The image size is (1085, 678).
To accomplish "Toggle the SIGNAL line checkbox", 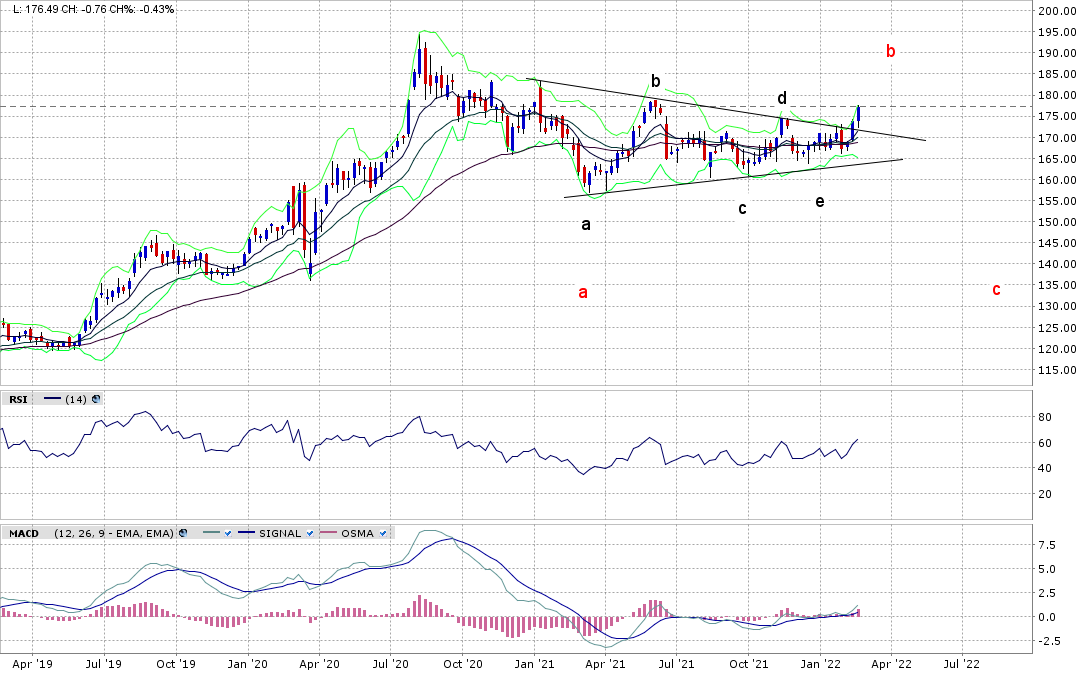I will click(x=310, y=533).
